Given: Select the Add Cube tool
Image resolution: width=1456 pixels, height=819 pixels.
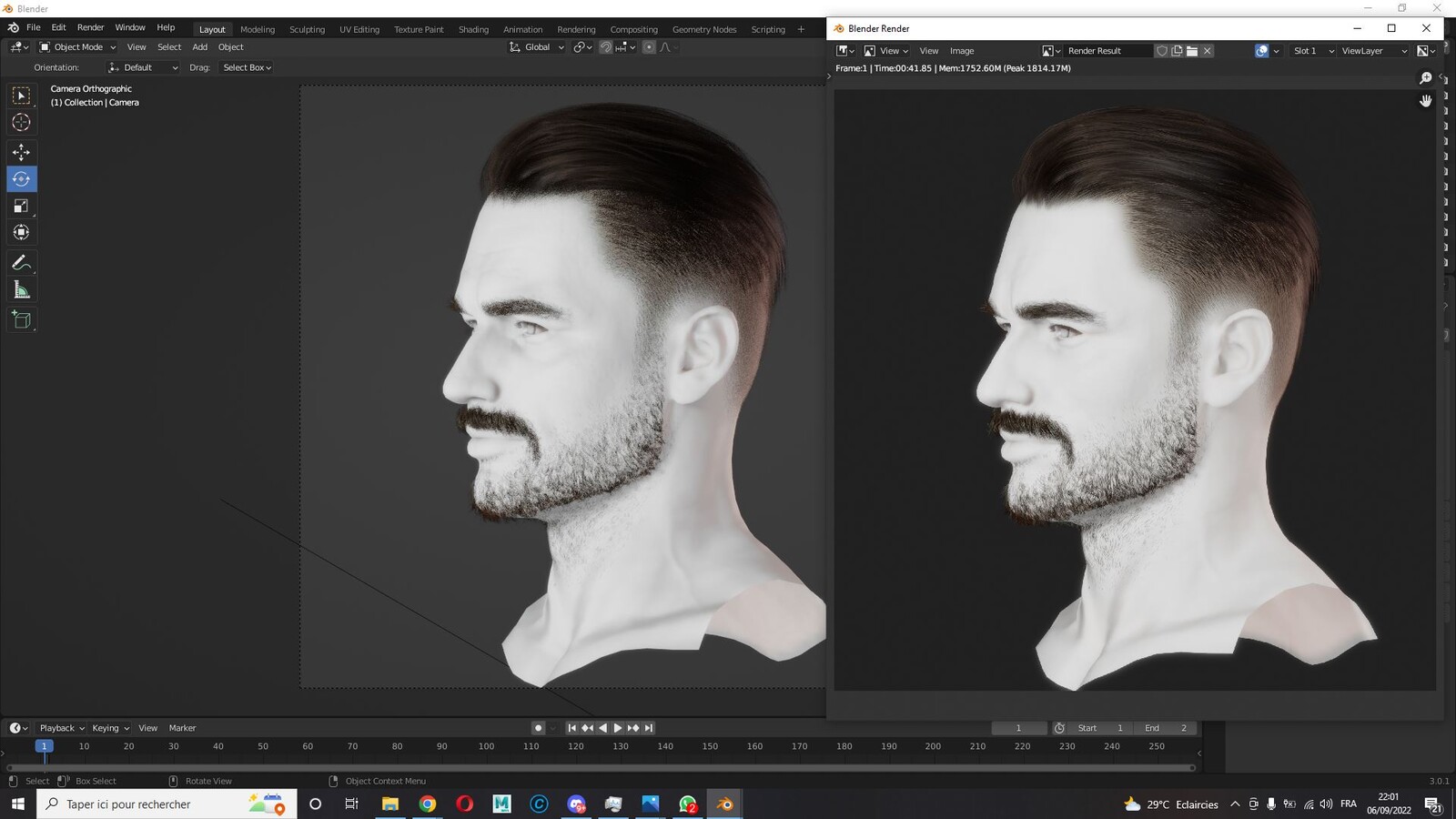Looking at the screenshot, I should (21, 319).
